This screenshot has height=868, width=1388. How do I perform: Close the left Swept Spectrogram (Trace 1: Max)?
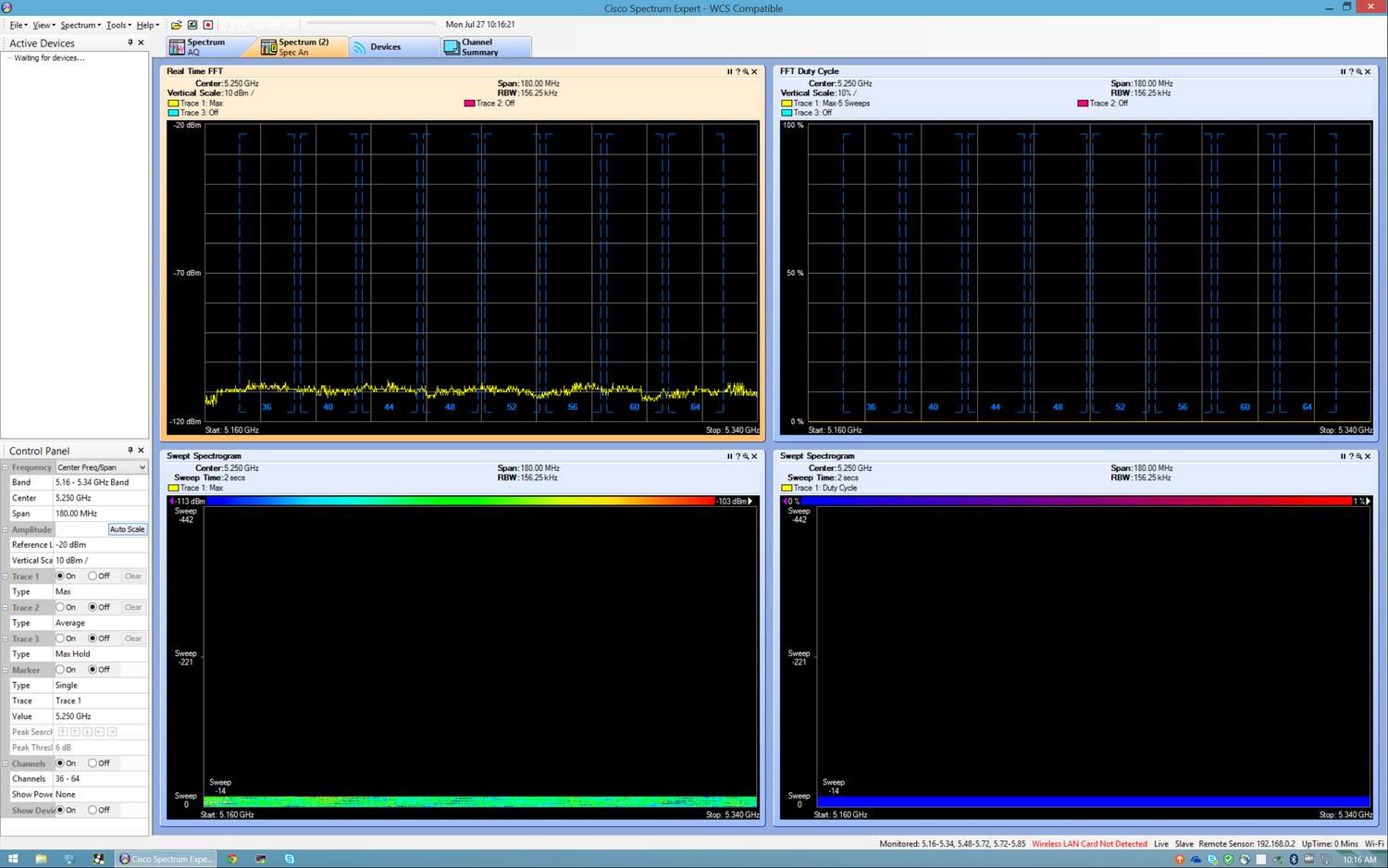pyautogui.click(x=754, y=456)
